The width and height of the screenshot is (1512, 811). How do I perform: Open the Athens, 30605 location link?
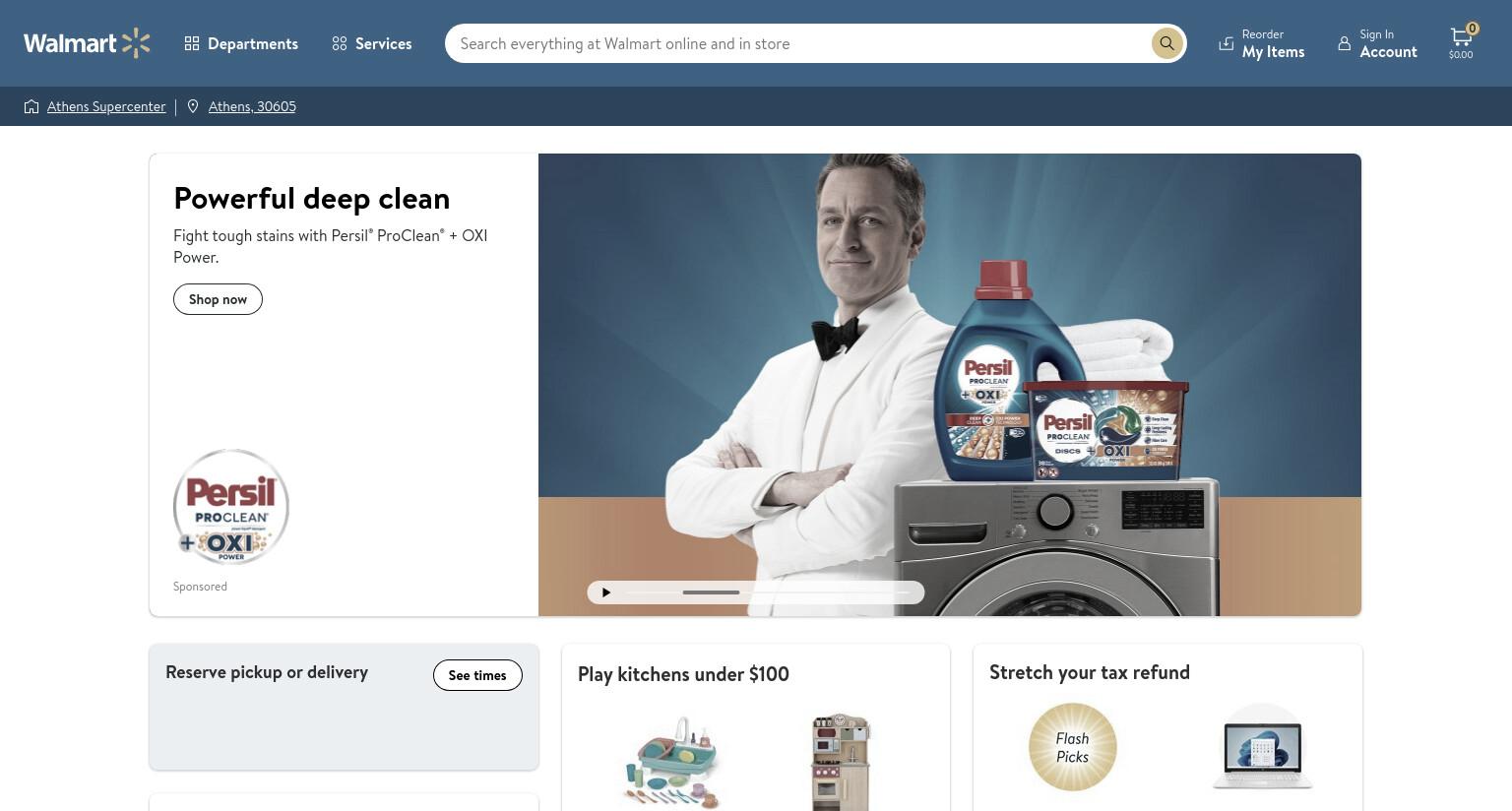pos(252,106)
